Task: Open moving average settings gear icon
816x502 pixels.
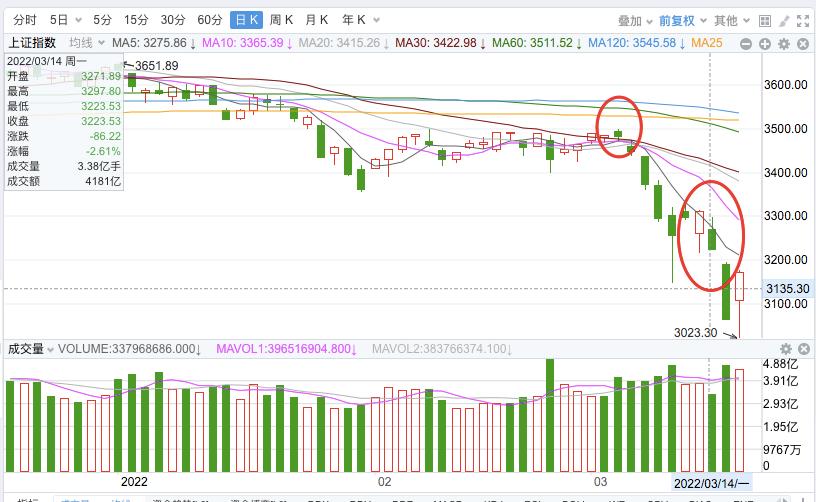Action: (784, 44)
